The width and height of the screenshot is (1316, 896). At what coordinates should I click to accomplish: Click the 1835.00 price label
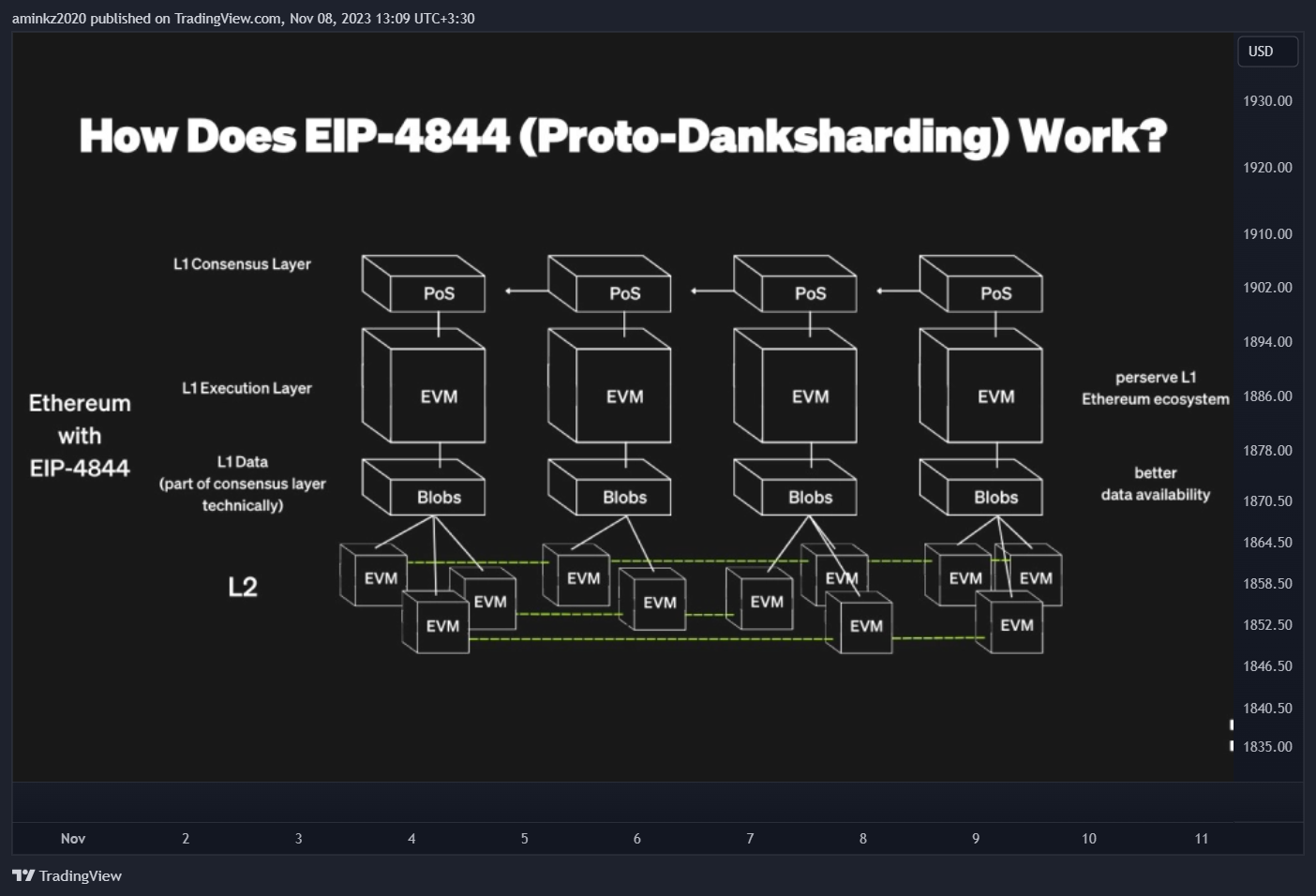[1267, 747]
